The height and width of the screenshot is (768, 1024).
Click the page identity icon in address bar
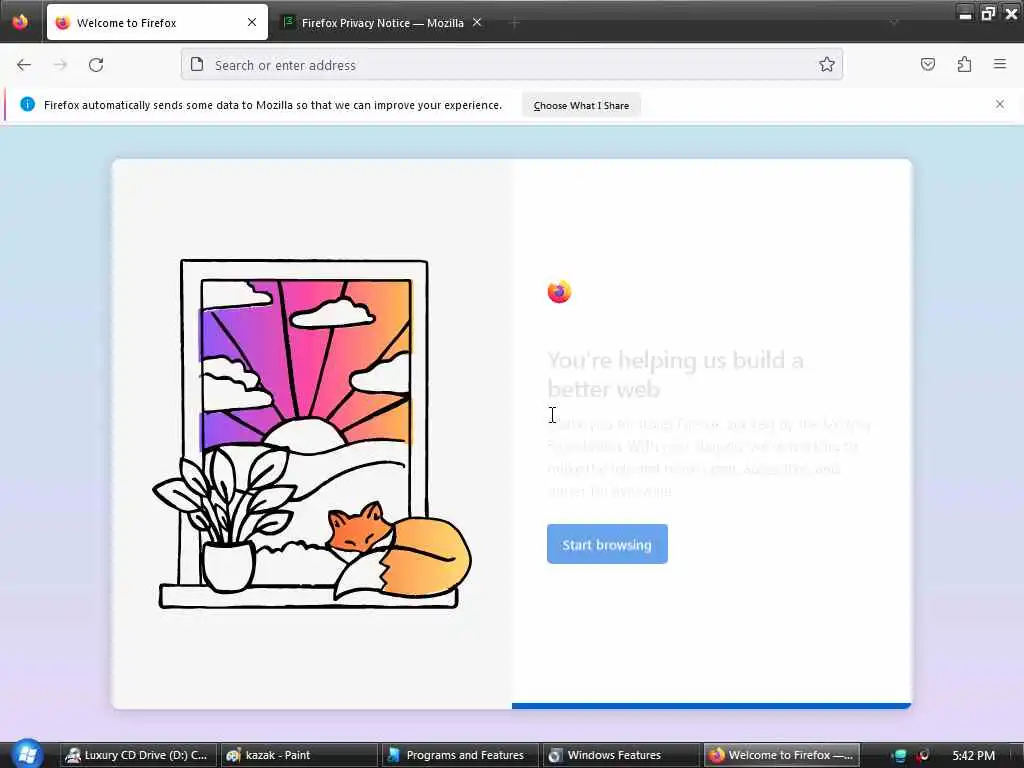click(x=197, y=65)
